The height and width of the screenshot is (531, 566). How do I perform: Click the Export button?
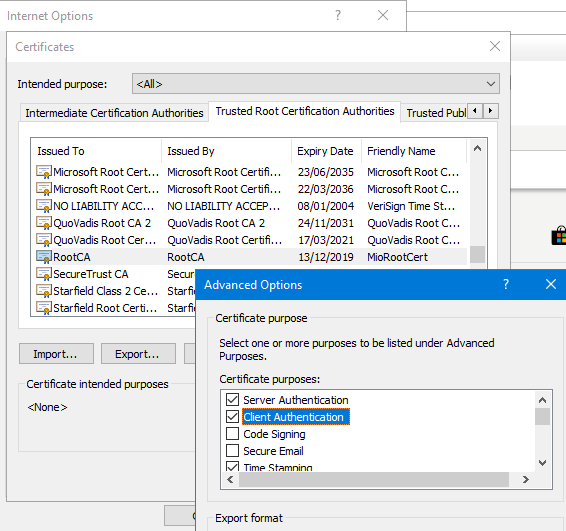pyautogui.click(x=138, y=354)
